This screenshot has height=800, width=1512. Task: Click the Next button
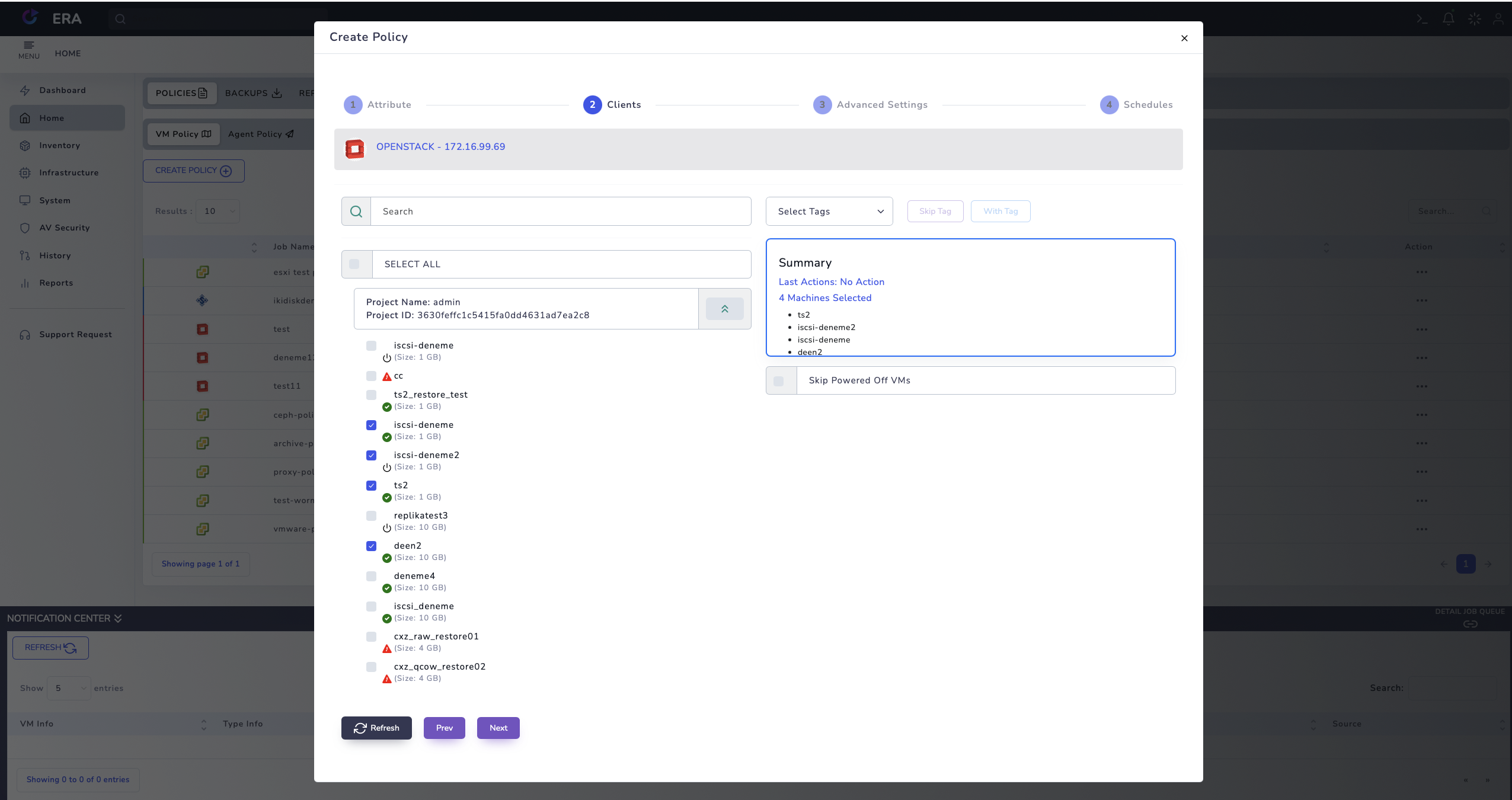pyautogui.click(x=497, y=728)
